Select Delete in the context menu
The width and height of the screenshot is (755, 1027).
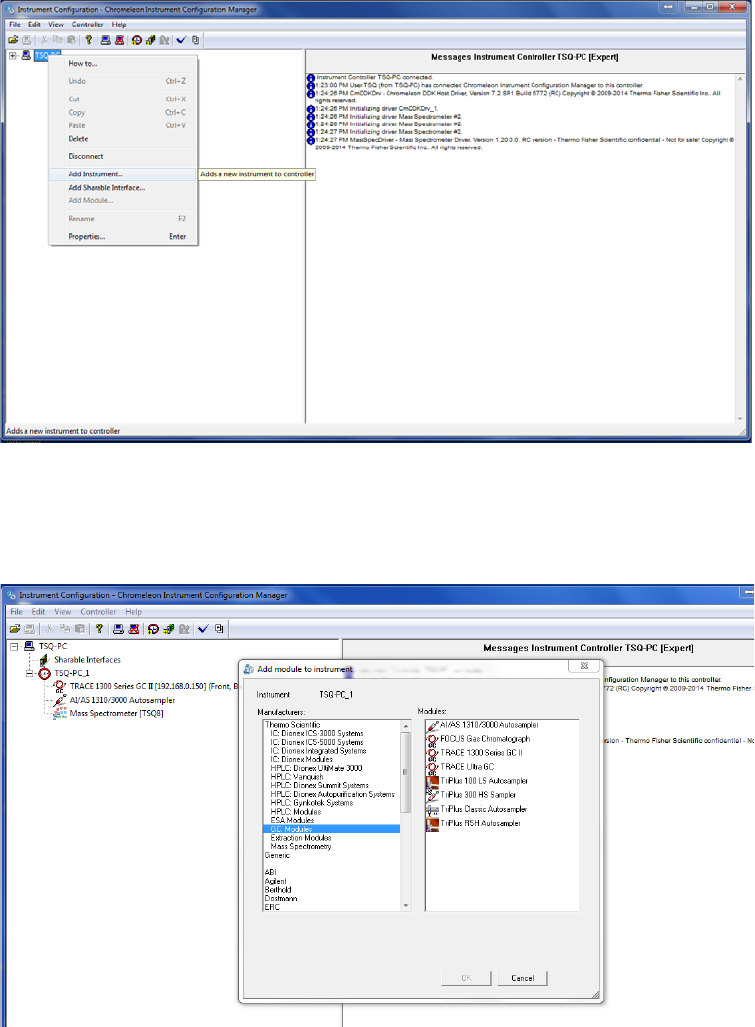click(x=122, y=139)
